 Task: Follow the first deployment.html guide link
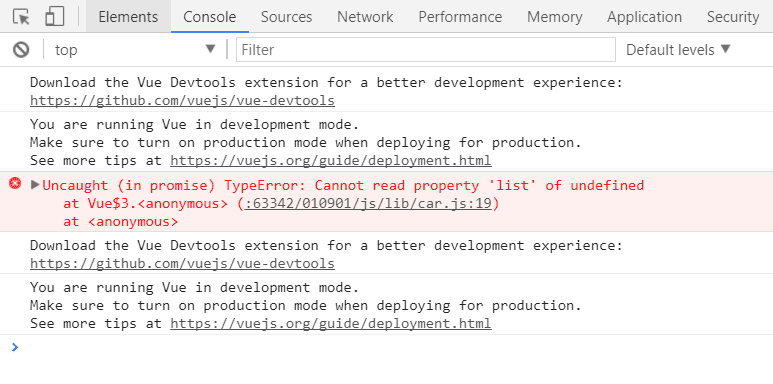(331, 161)
